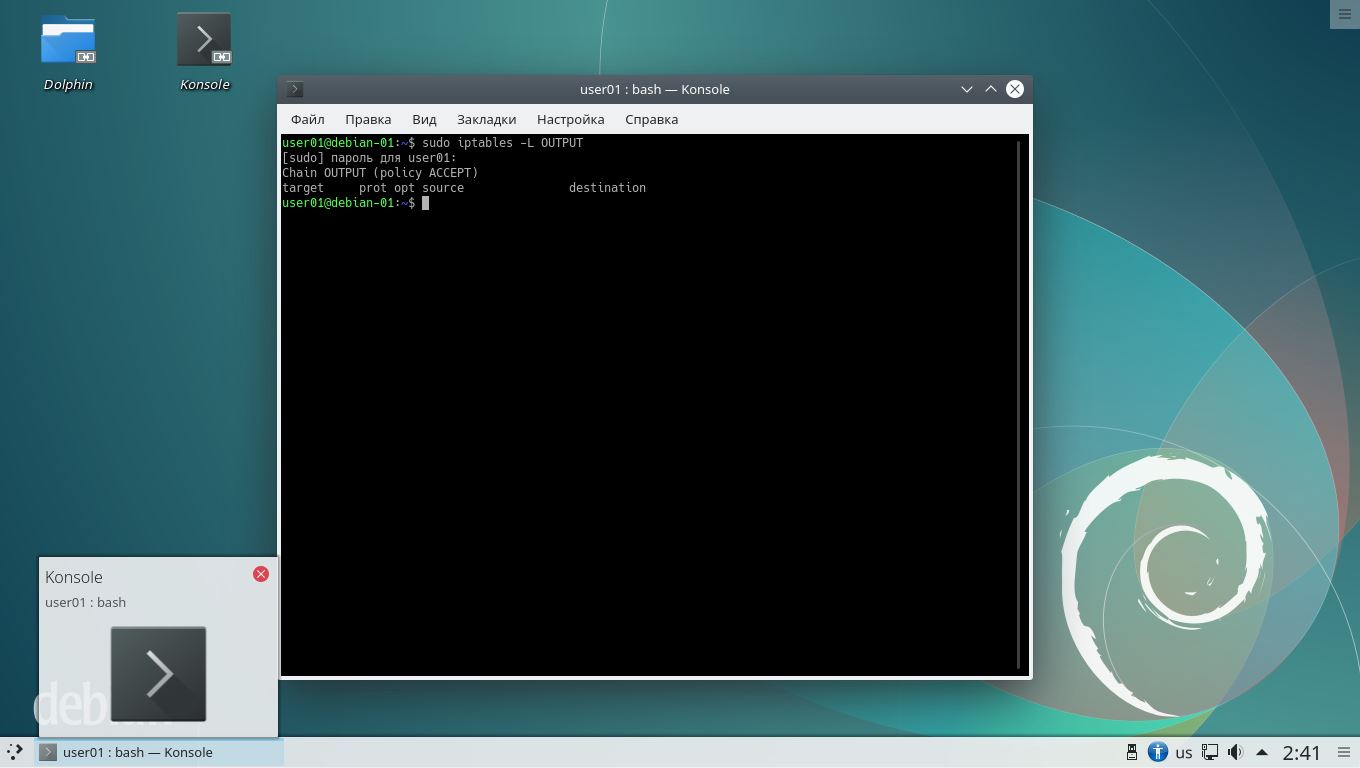Switch keyboard layout via the us indicator
1360x768 pixels.
coord(1184,752)
